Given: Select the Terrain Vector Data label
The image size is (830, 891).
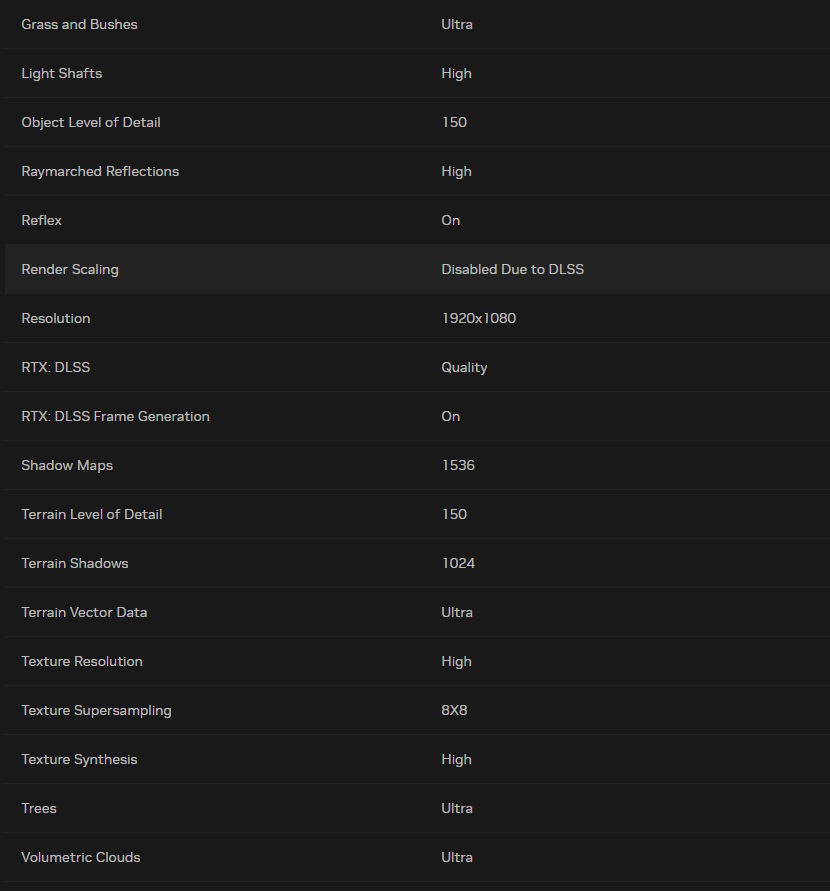Looking at the screenshot, I should click(84, 612).
